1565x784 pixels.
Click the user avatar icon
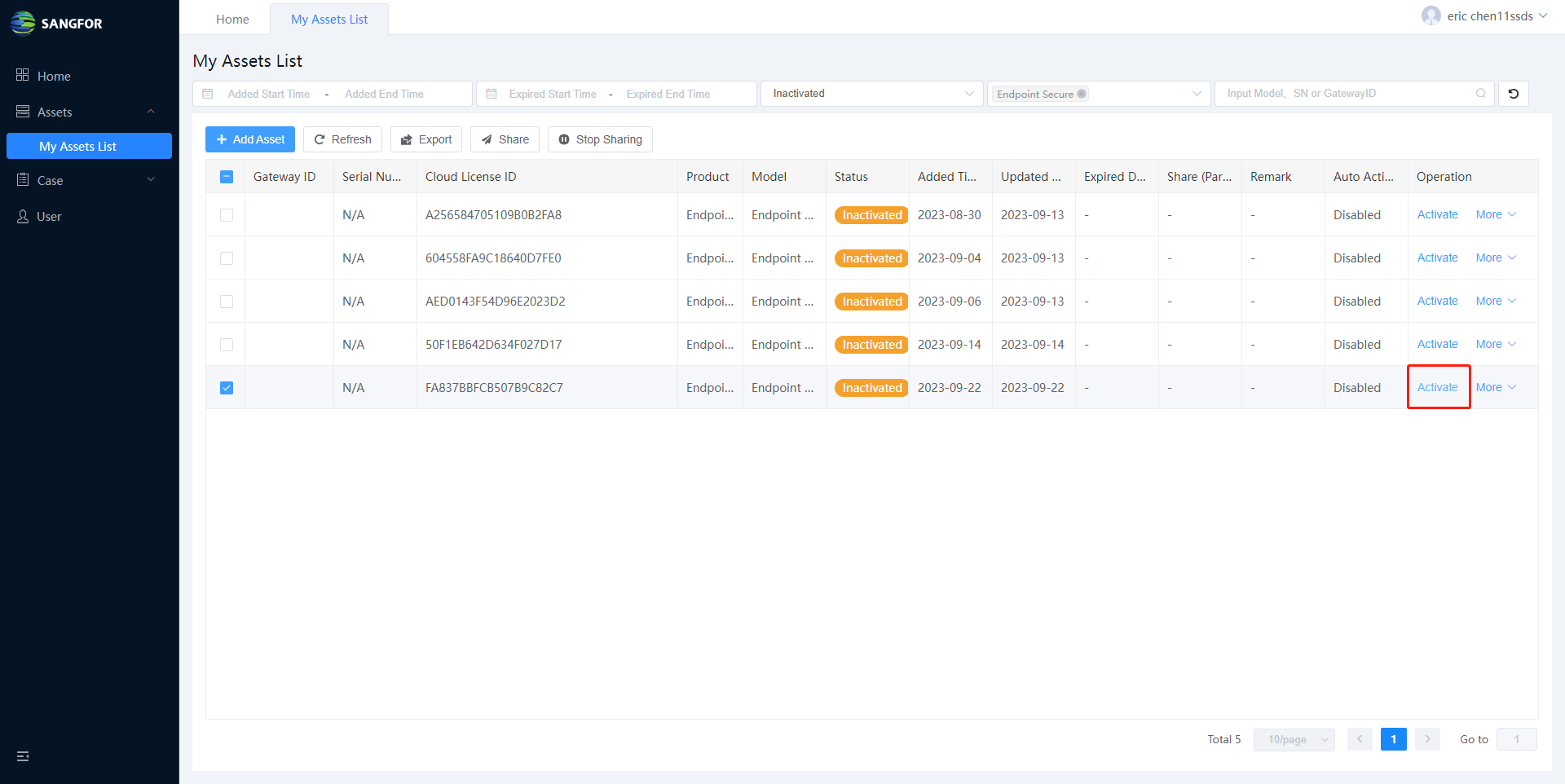coord(1431,16)
